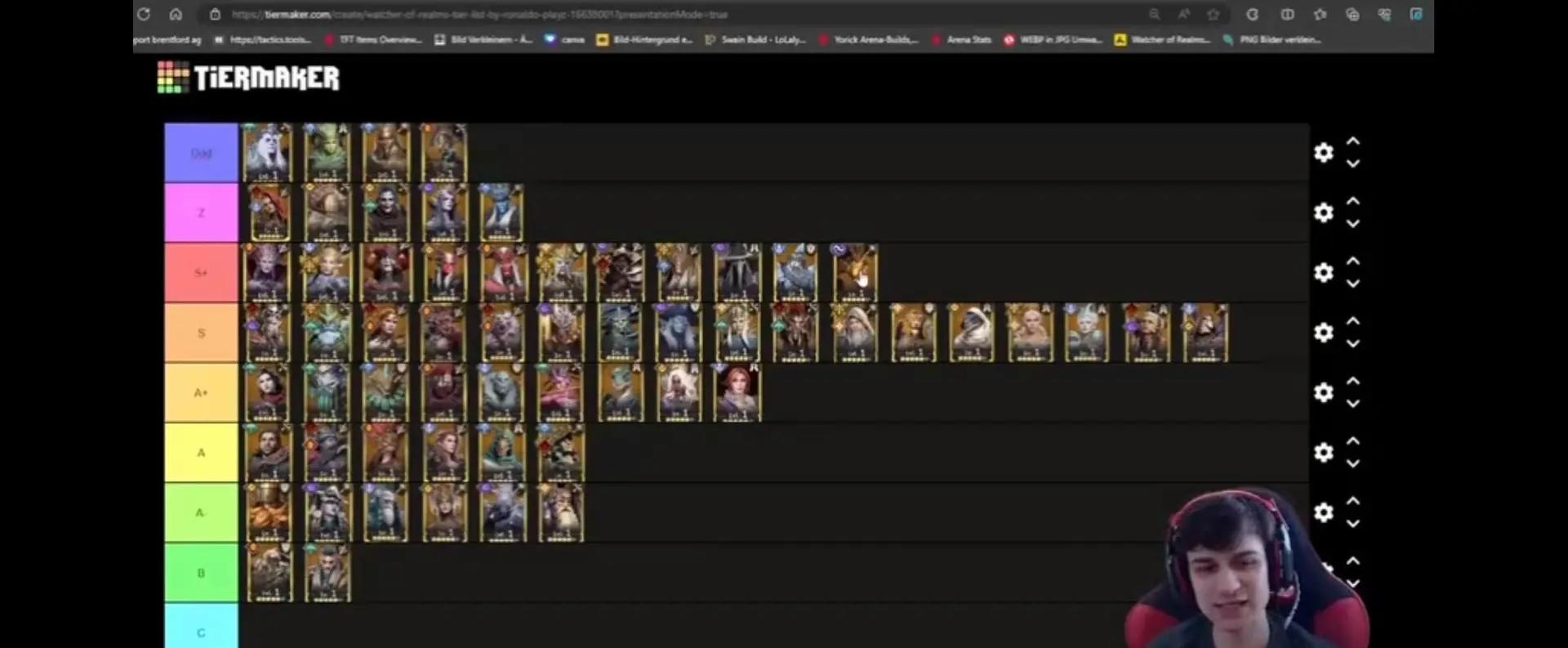This screenshot has width=1568, height=648.
Task: Open settings gear for A- tier row
Action: [1324, 512]
